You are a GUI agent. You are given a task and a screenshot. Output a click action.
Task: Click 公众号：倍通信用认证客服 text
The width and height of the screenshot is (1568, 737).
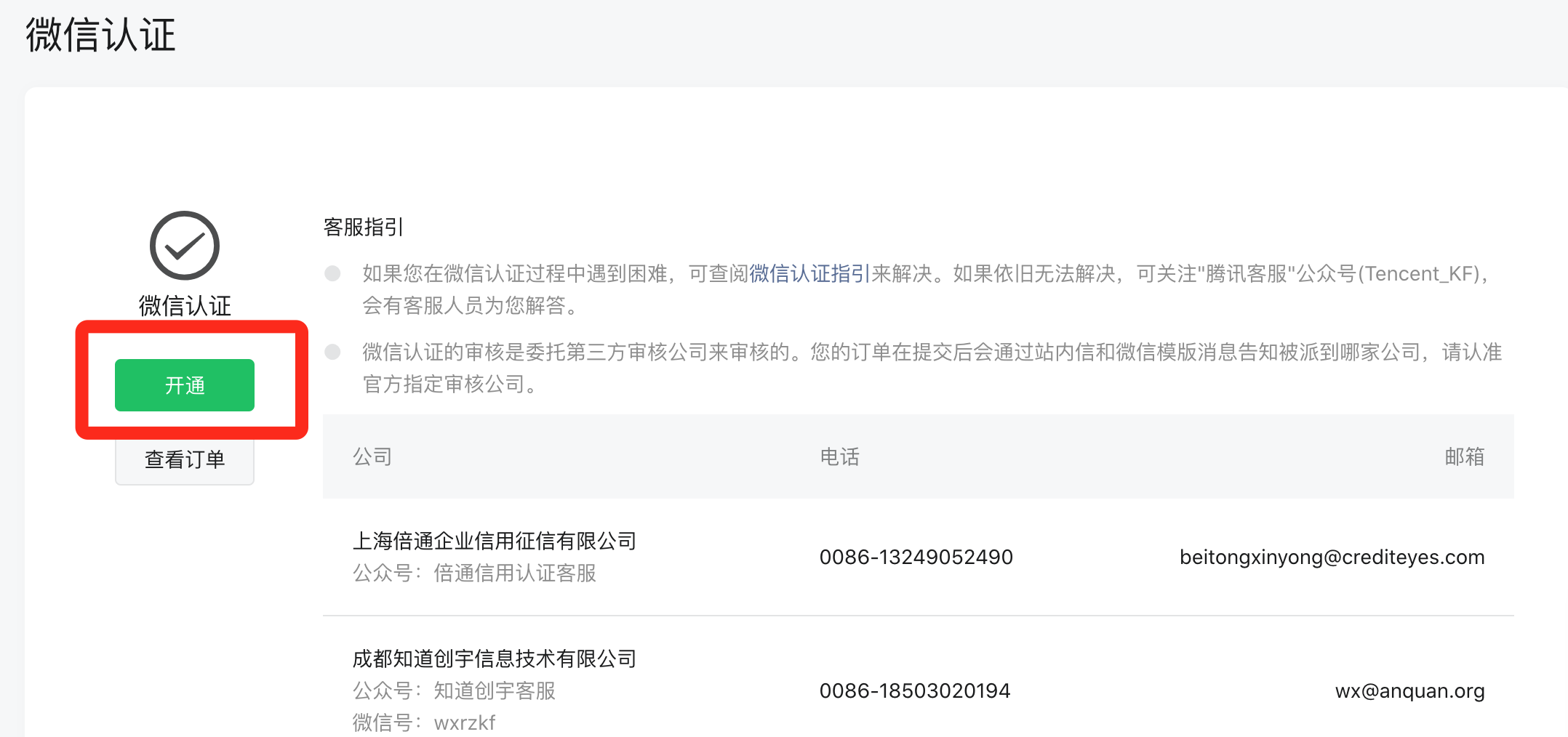point(474,573)
